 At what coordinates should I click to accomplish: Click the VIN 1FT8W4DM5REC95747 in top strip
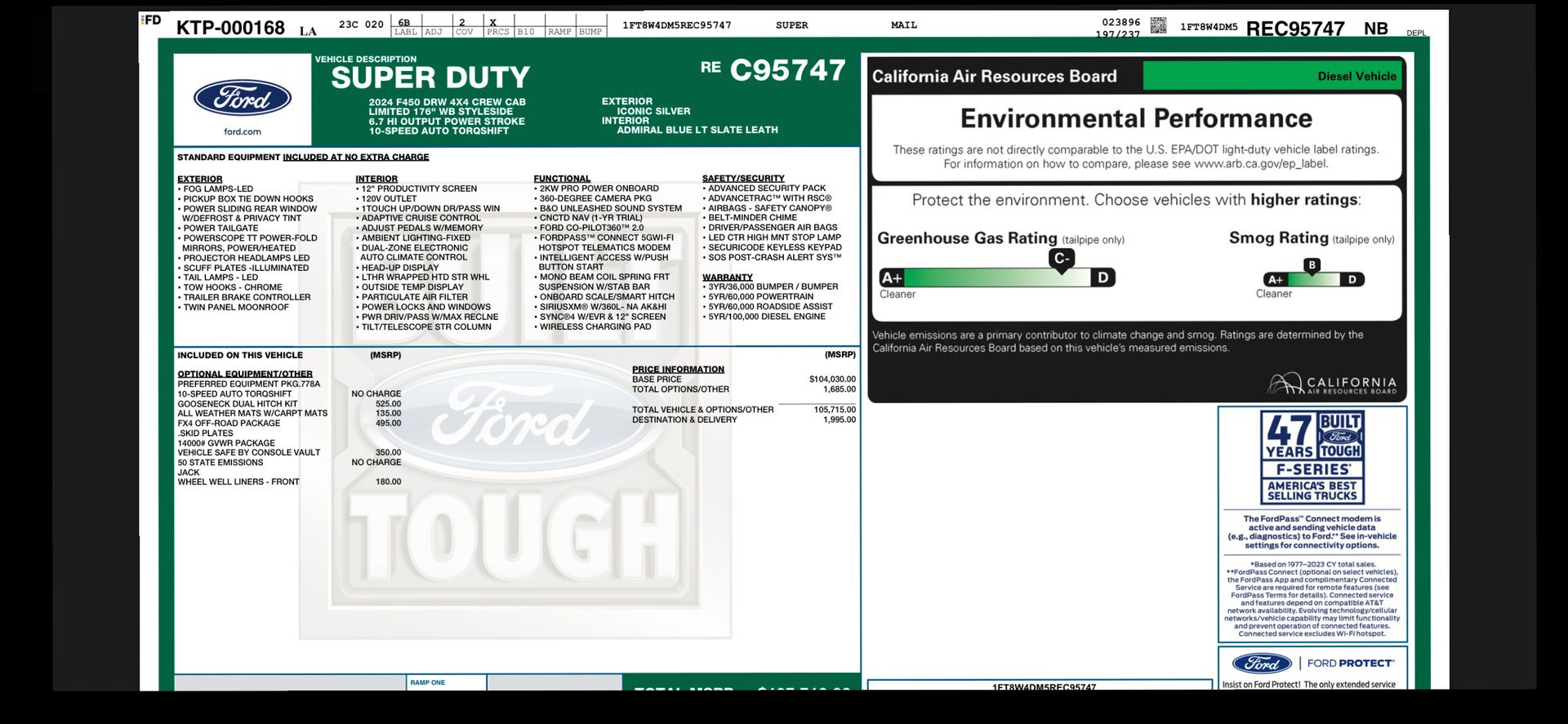point(676,25)
